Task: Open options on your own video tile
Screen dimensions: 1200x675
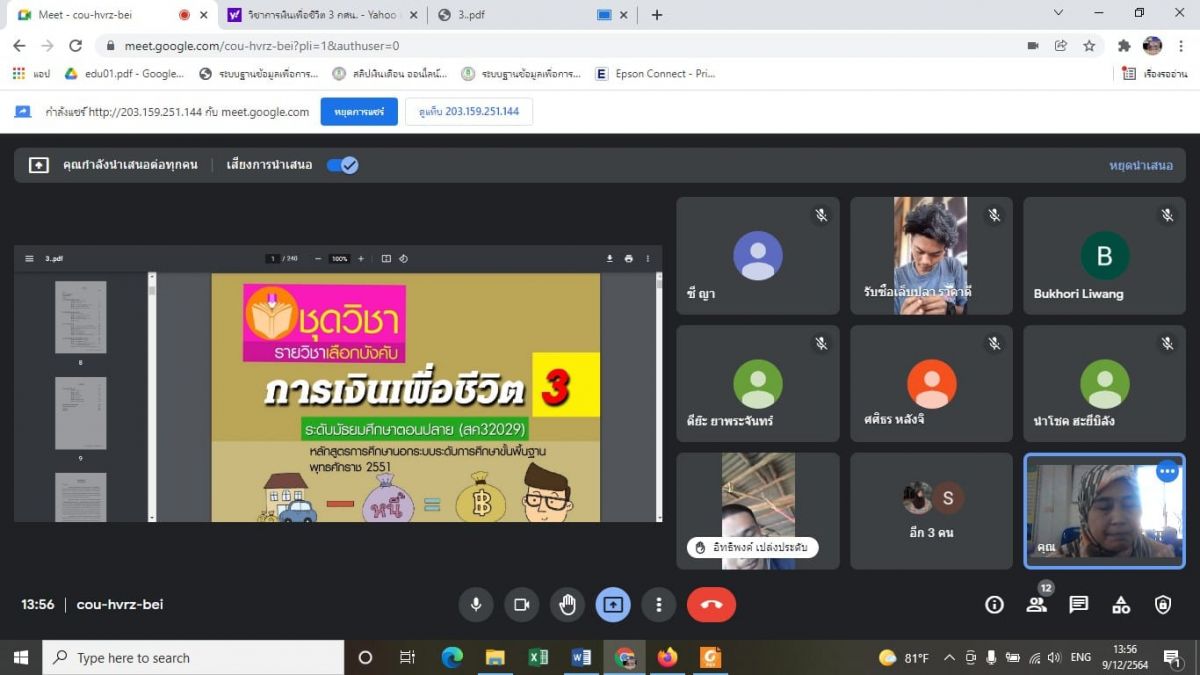Action: point(1167,472)
